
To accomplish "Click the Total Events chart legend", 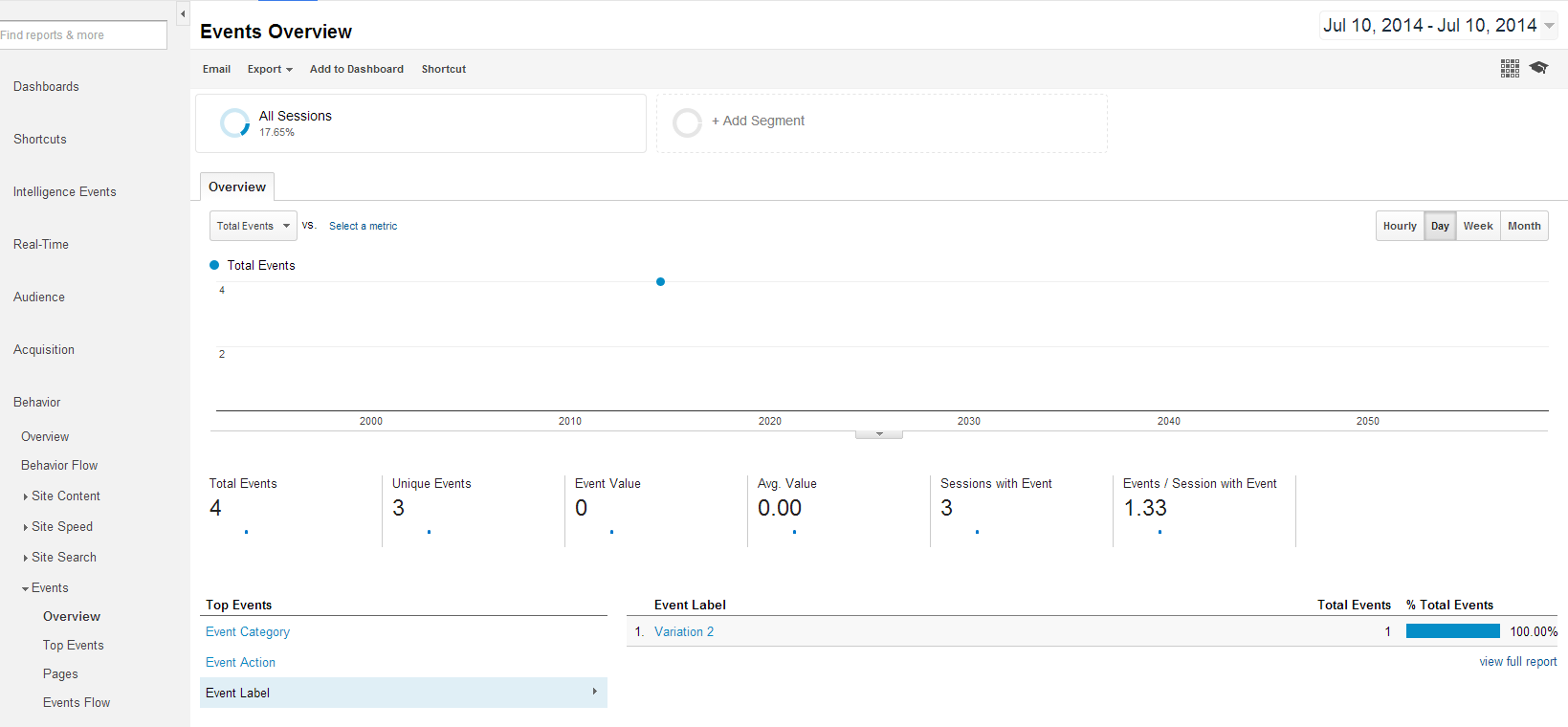I will (x=253, y=265).
